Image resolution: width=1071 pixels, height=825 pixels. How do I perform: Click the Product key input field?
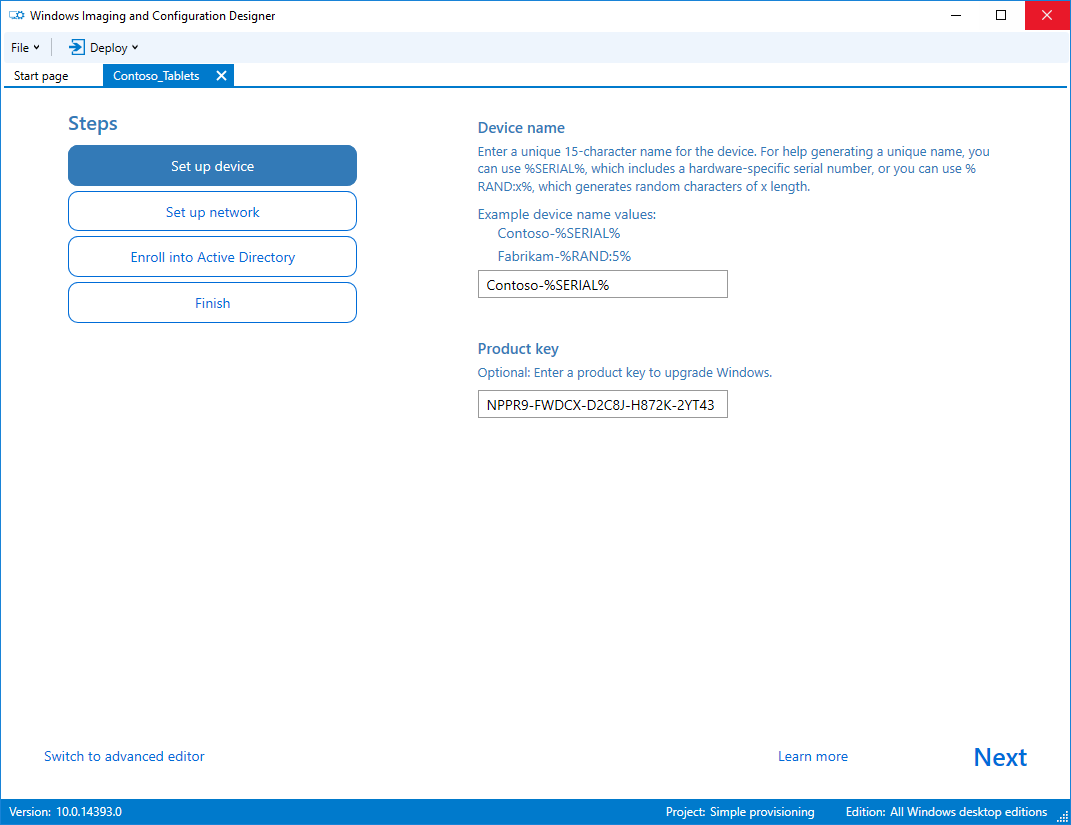tap(602, 404)
